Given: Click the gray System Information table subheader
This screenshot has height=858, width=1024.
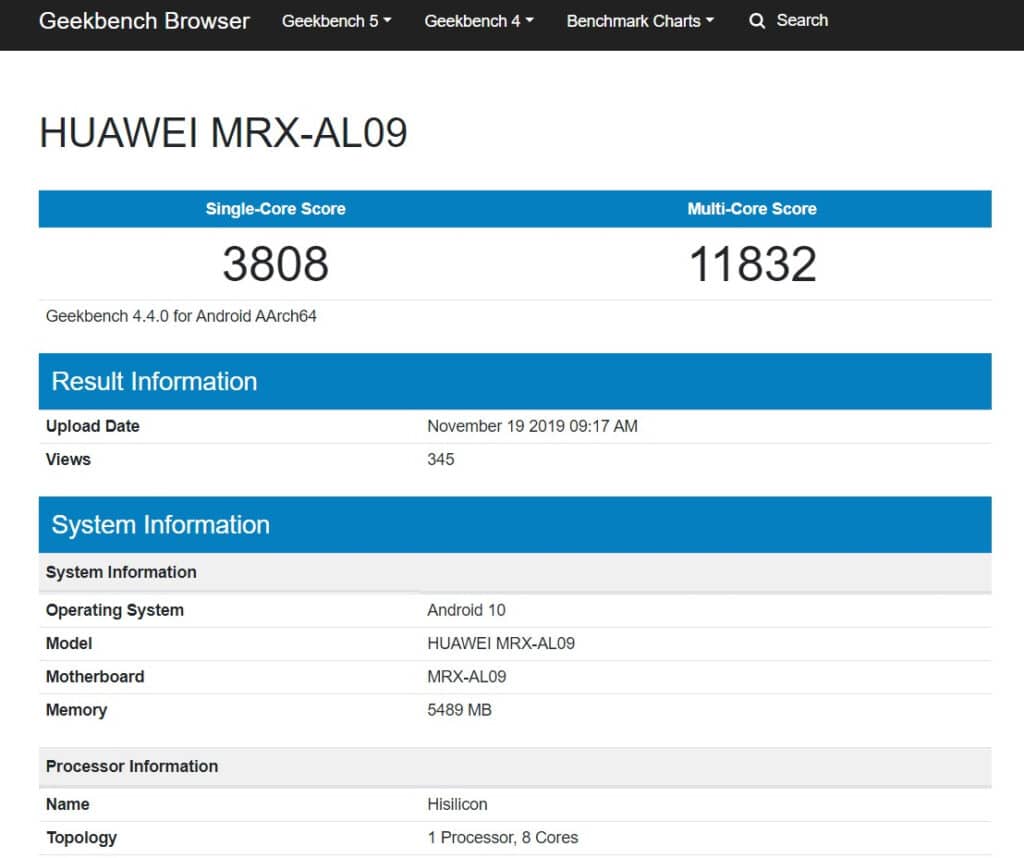Looking at the screenshot, I should click(x=515, y=572).
